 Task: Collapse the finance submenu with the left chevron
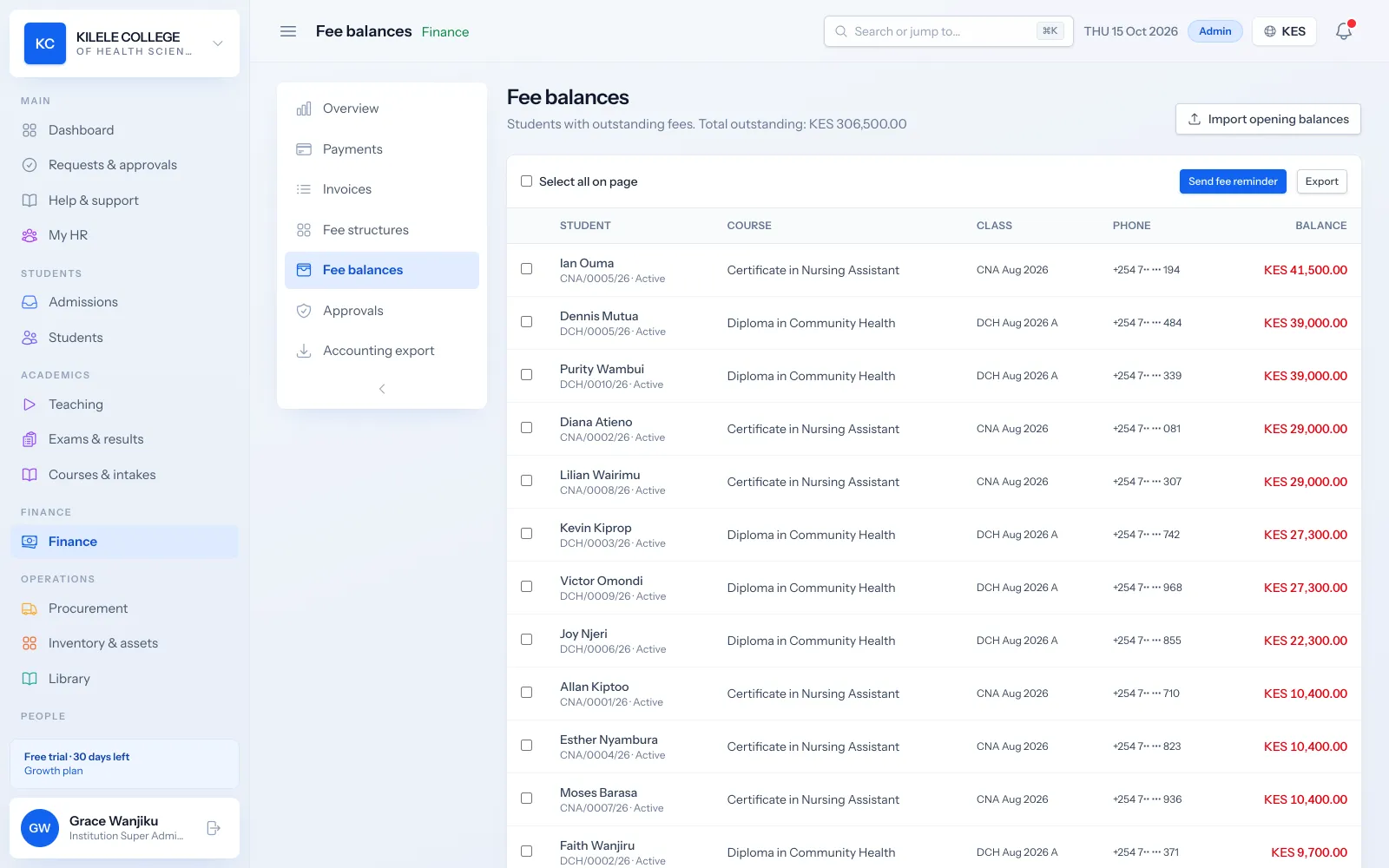coord(382,389)
